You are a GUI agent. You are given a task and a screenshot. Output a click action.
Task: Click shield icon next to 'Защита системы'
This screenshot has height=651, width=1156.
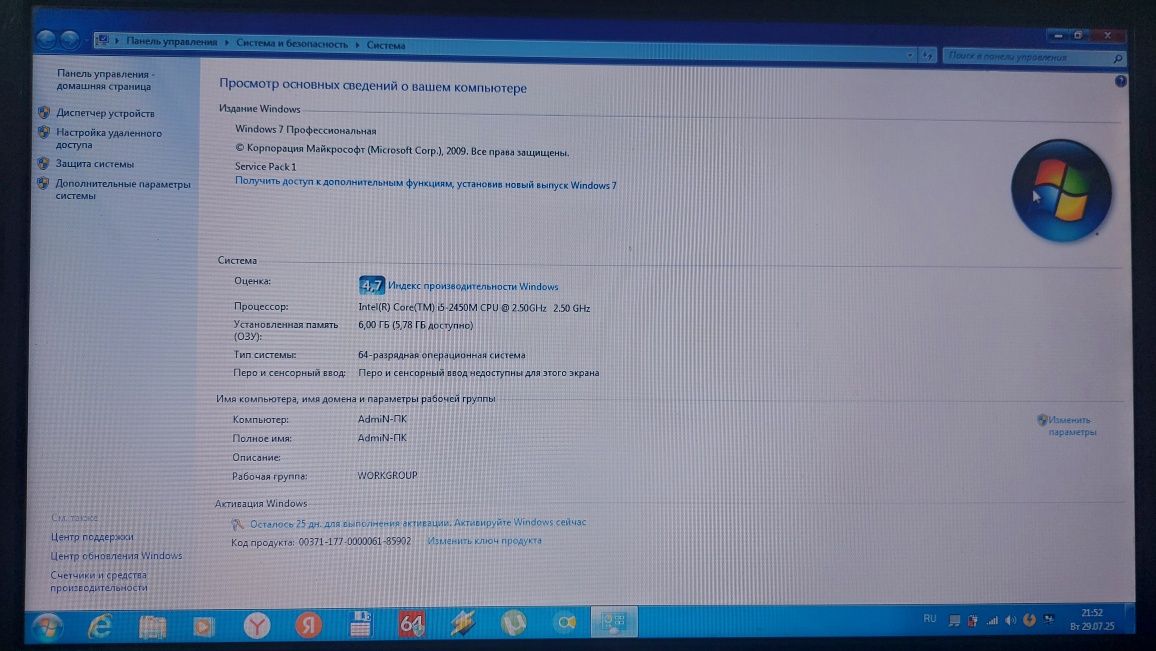tap(43, 163)
